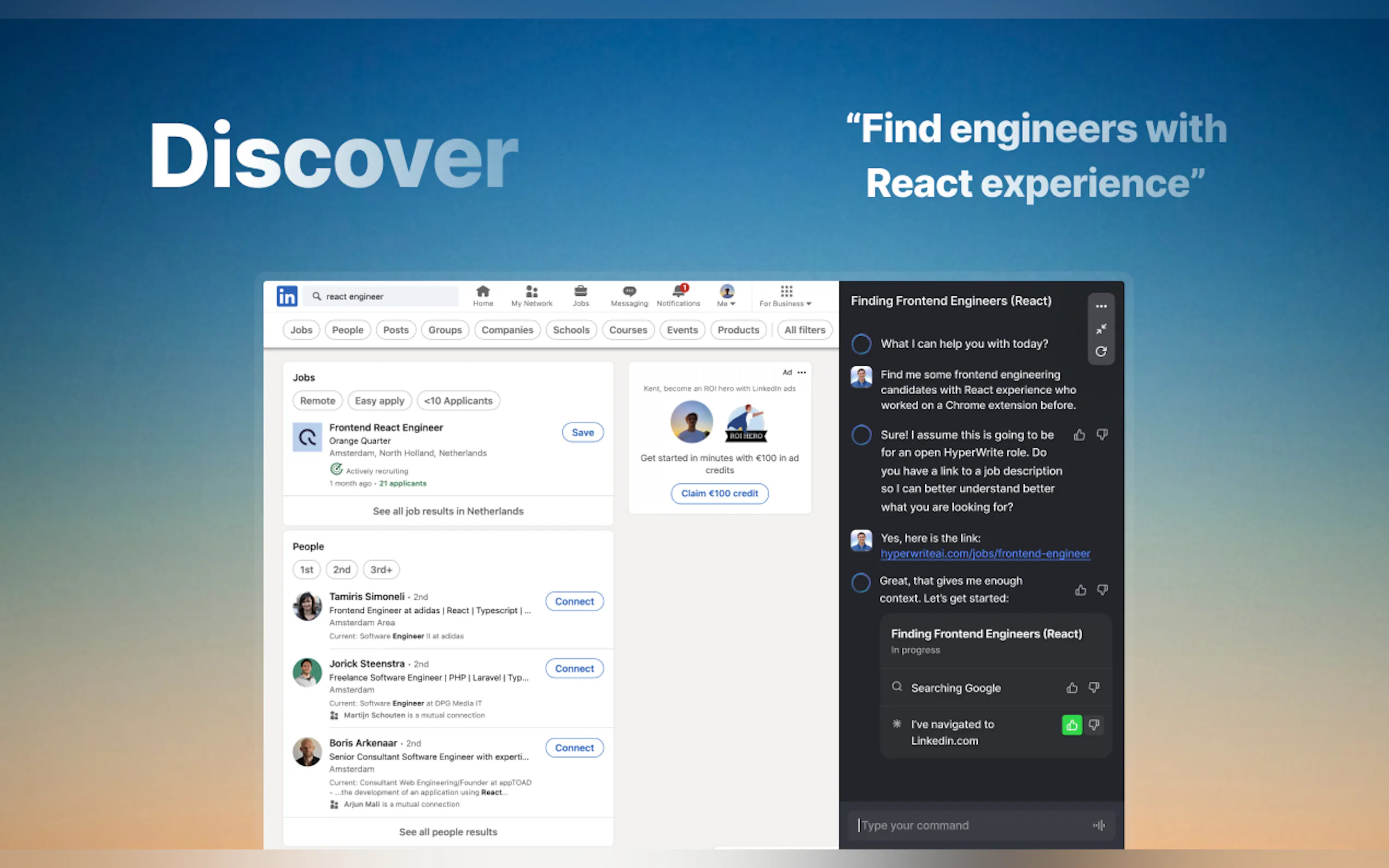Toggle thumbs-down on Searching Google step
Viewport: 1389px width, 868px height.
(x=1094, y=688)
